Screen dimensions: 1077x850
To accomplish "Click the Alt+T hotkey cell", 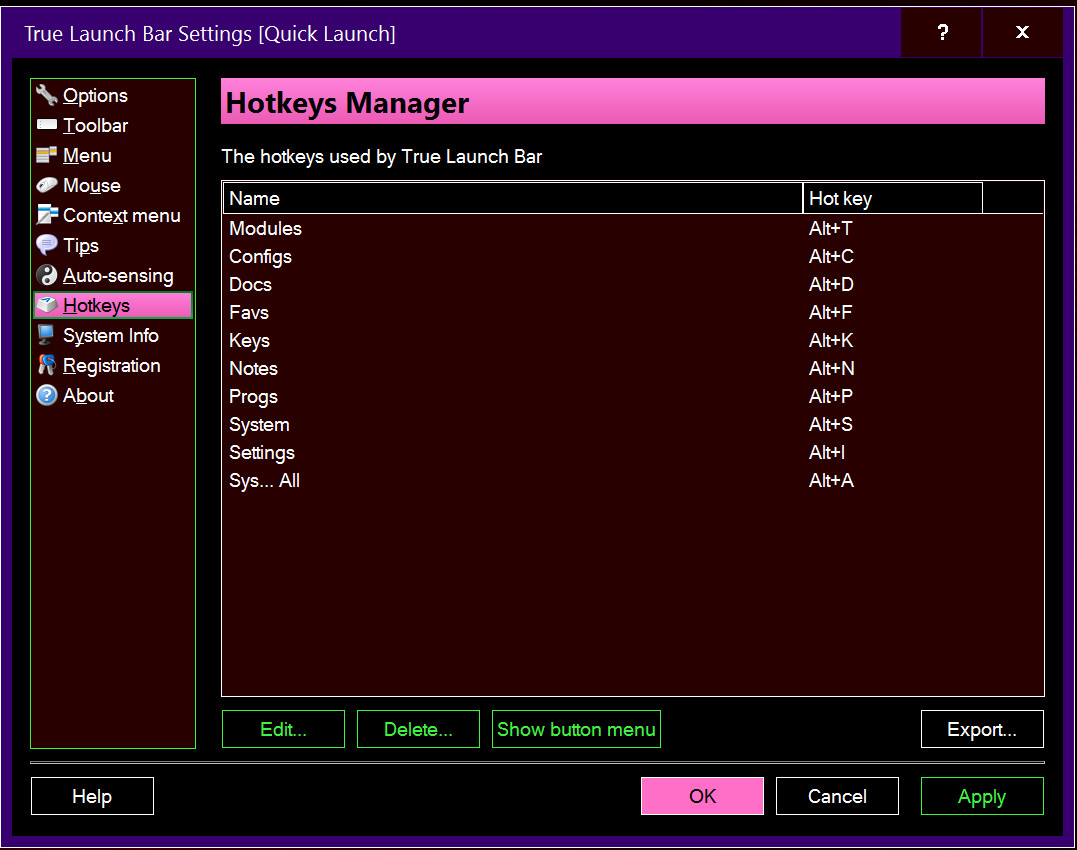I will point(830,229).
